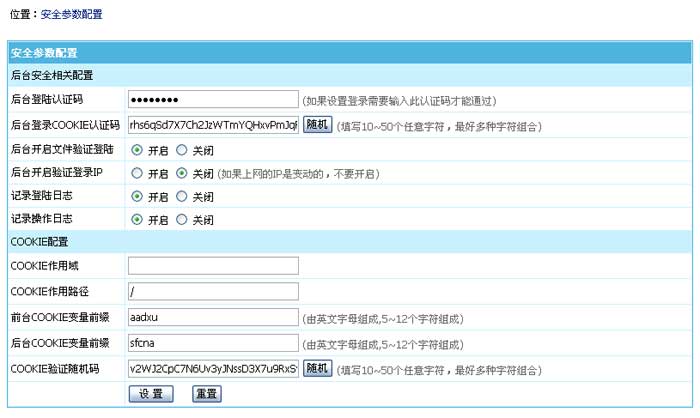
Task: Enable 后台开启文件验证登陆 with 开启 radio
Action: pos(136,149)
